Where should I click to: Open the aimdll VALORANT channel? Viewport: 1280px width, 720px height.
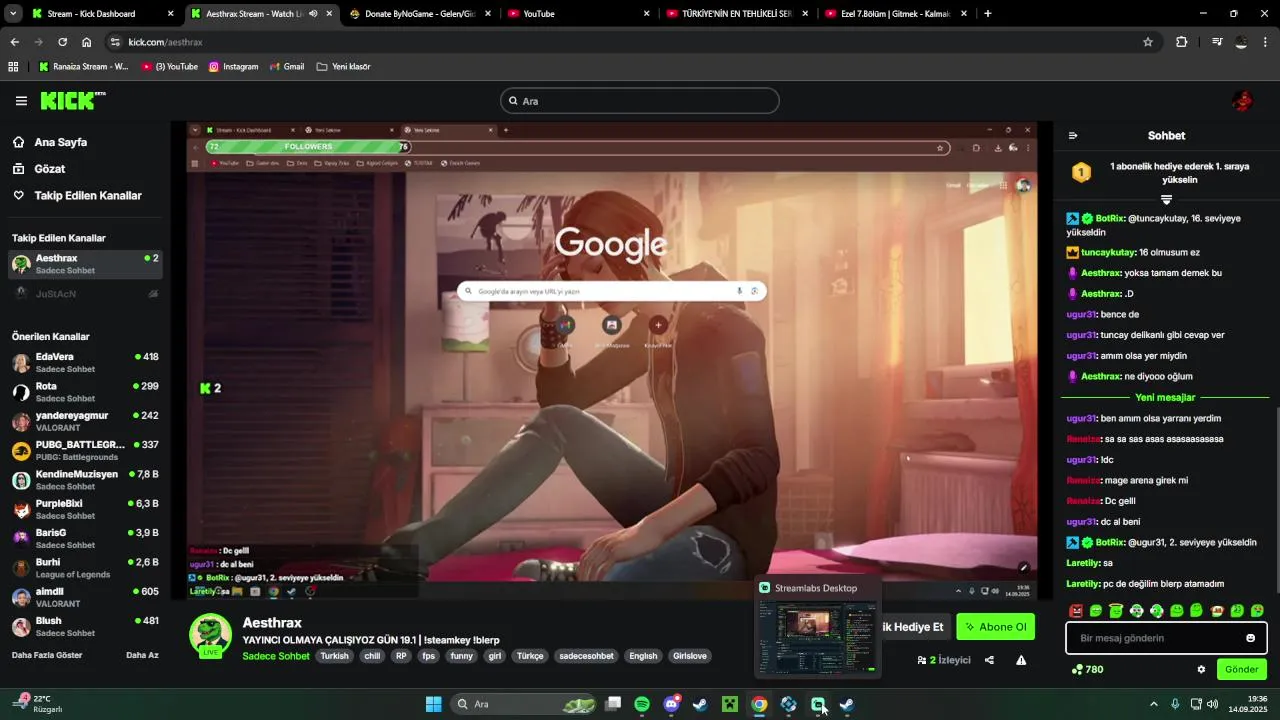pyautogui.click(x=85, y=597)
